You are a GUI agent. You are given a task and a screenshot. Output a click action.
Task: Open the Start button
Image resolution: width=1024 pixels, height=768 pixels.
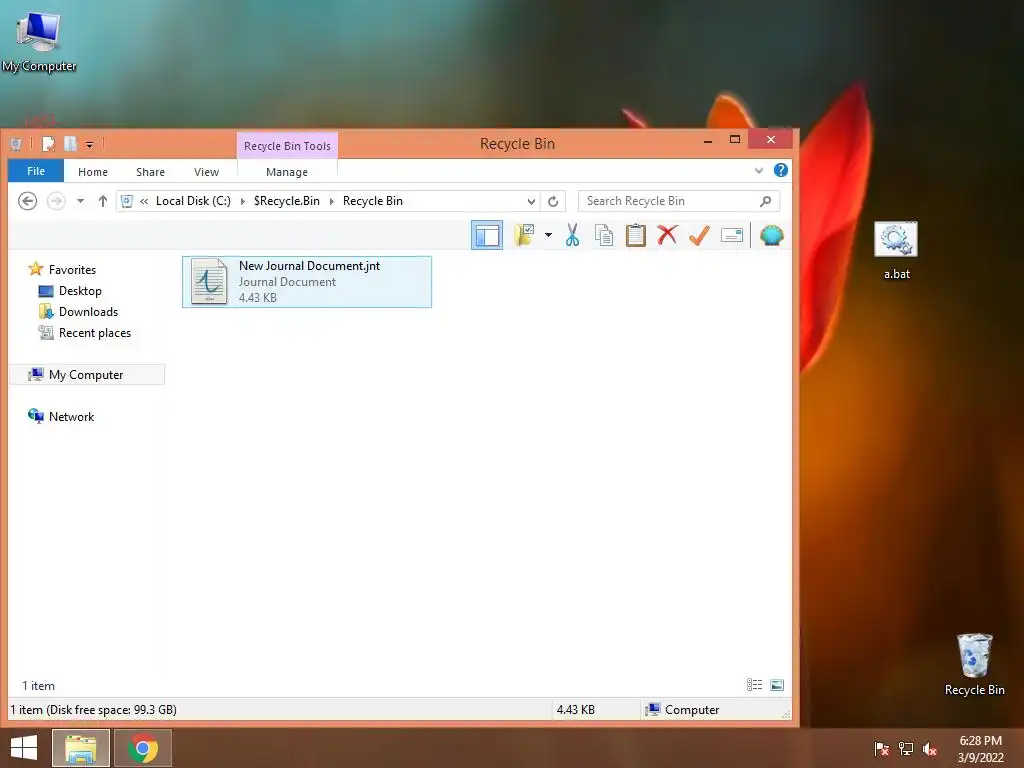[x=24, y=748]
